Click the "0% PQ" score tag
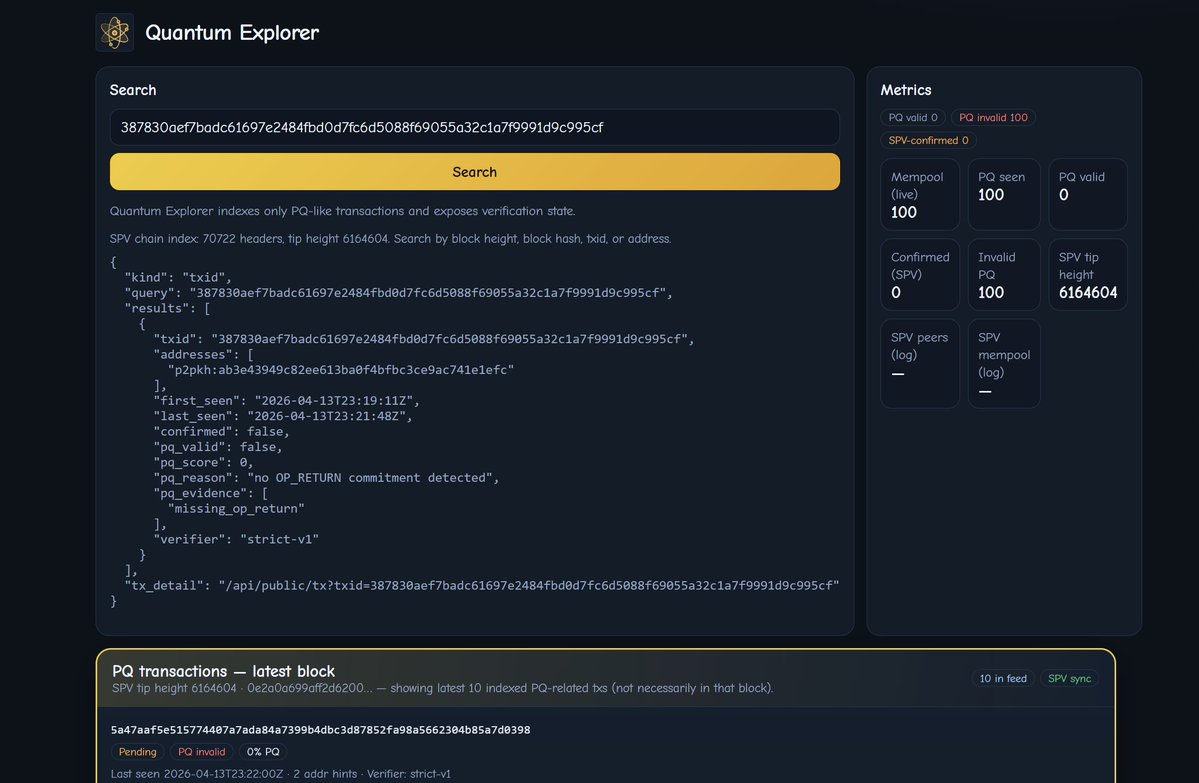This screenshot has width=1199, height=783. [264, 752]
